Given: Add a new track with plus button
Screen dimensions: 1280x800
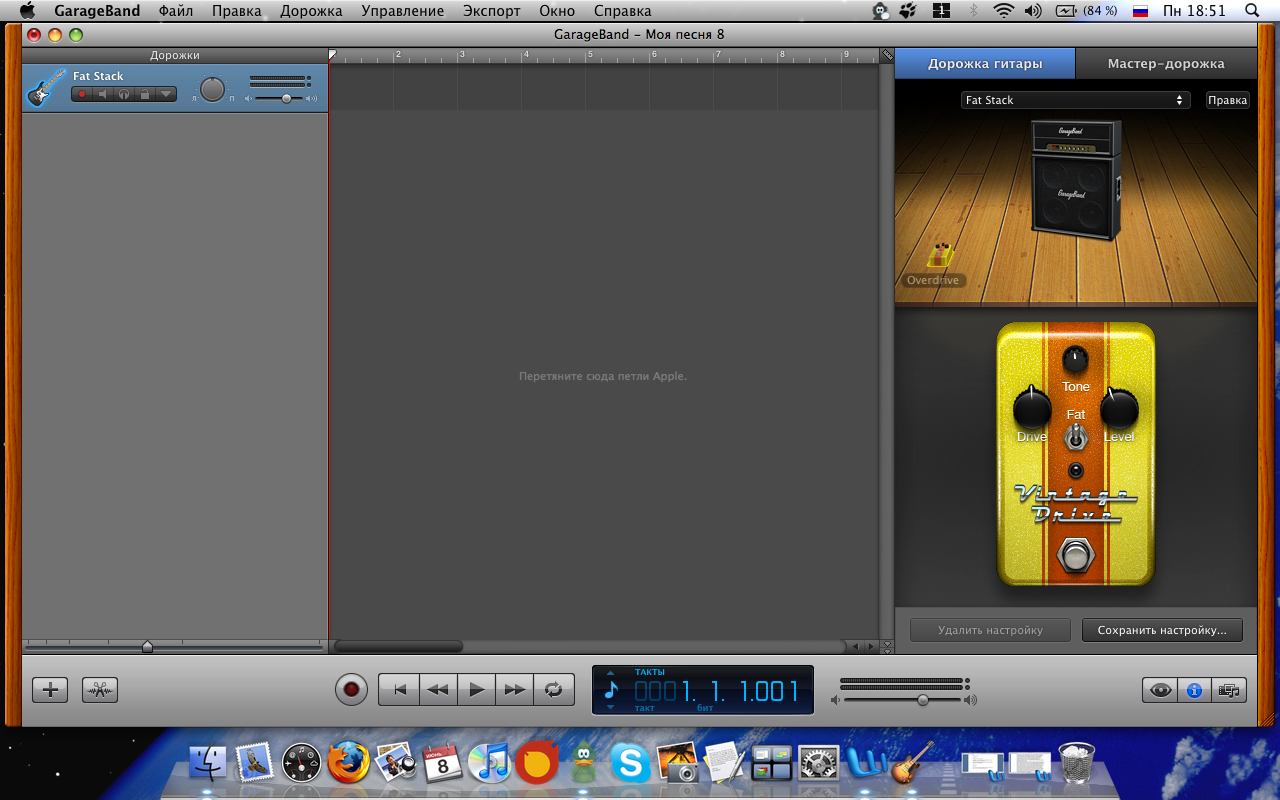Looking at the screenshot, I should click(x=50, y=689).
